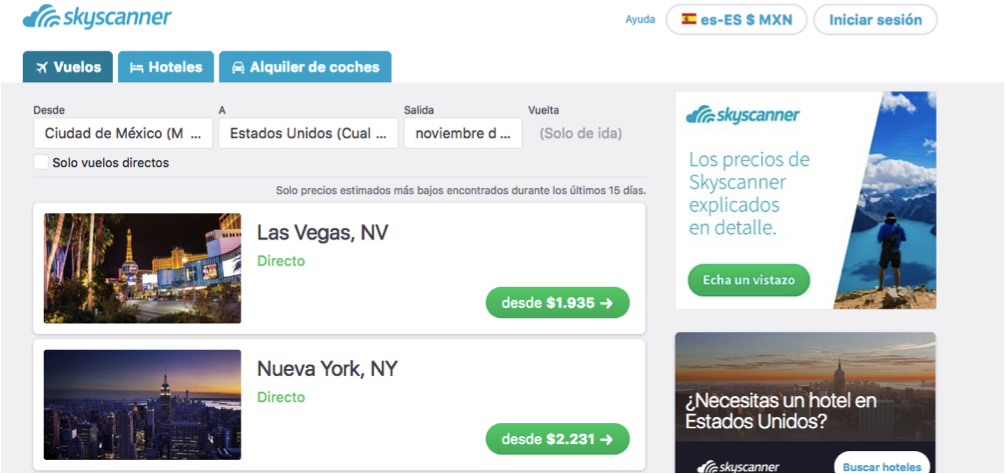The image size is (1005, 474).
Task: Open the Ayuda help link
Action: click(640, 19)
